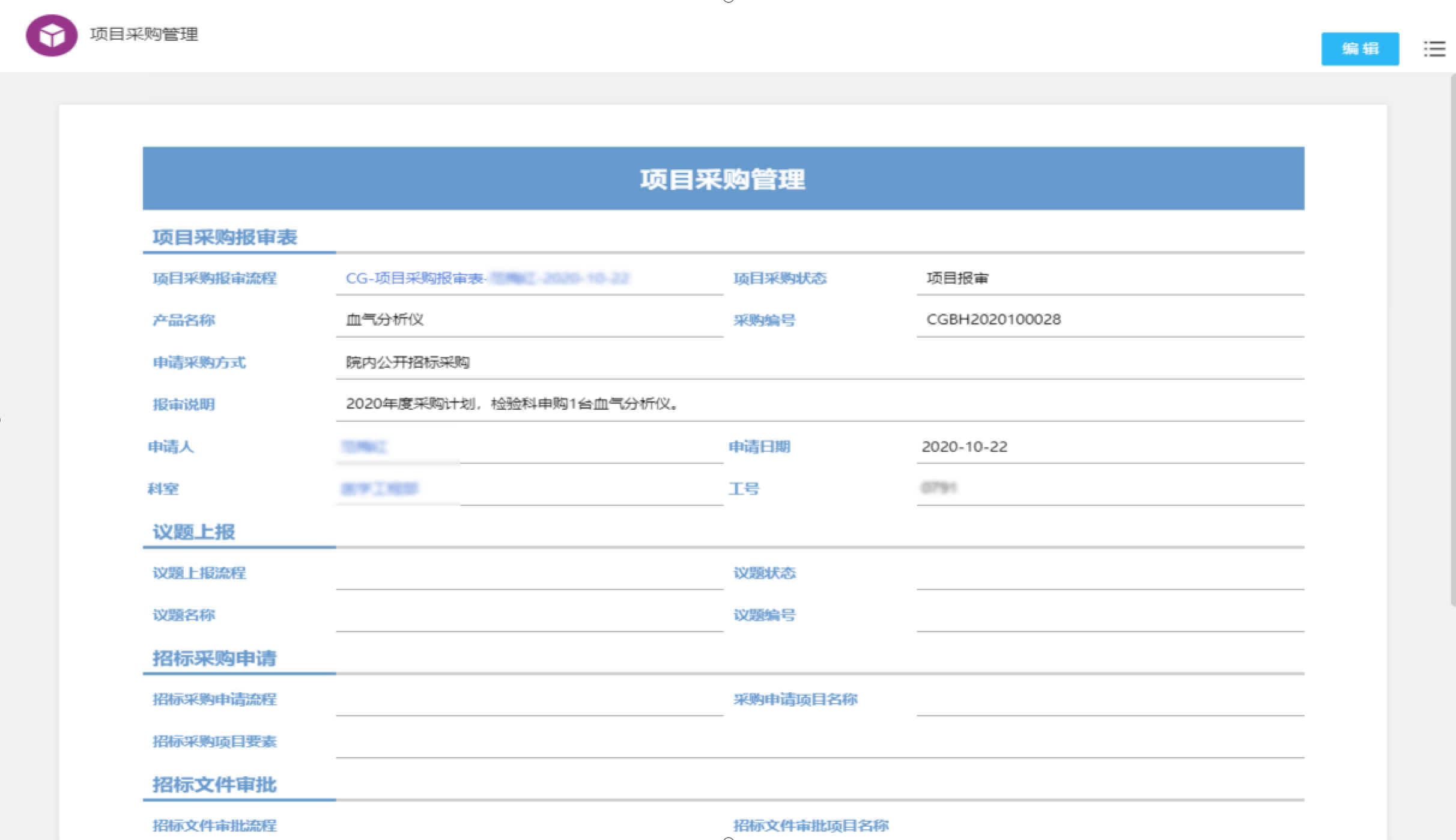Open the blurred 科室 department link

point(380,488)
